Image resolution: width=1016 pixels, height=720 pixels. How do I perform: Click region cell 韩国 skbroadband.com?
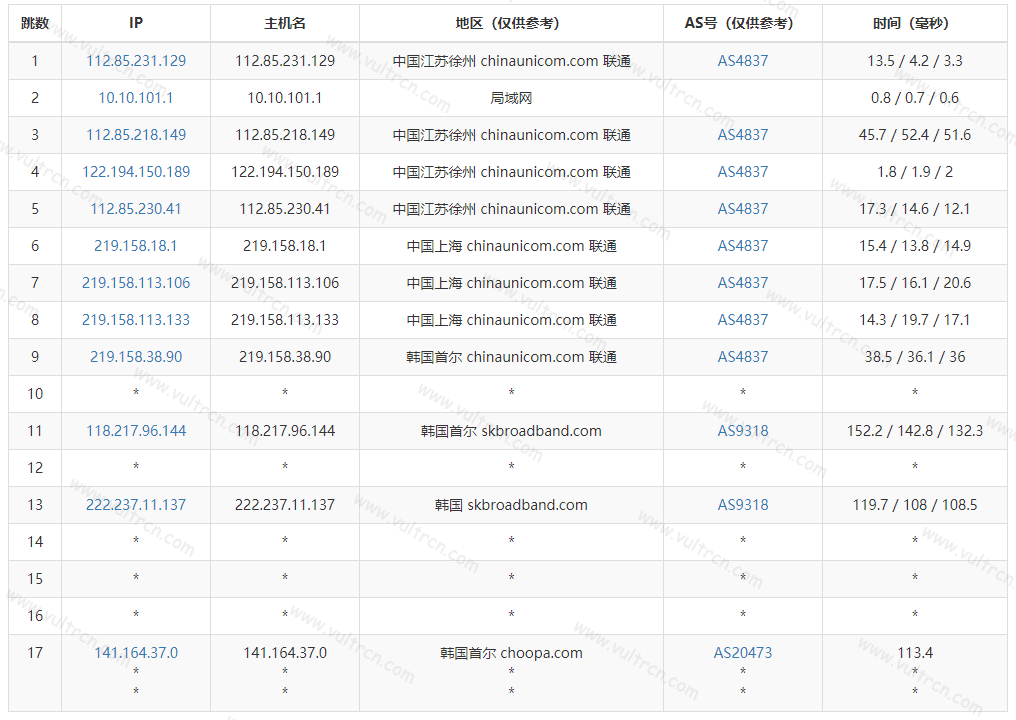(x=511, y=504)
